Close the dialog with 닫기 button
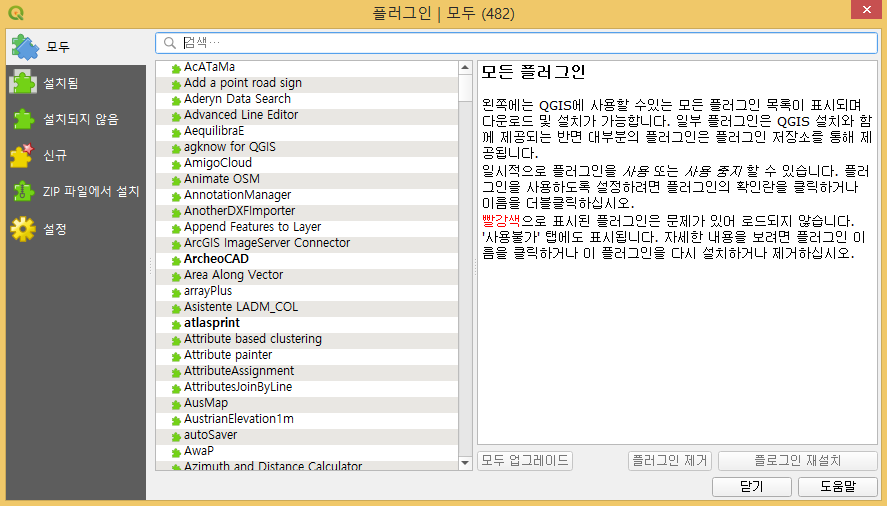The width and height of the screenshot is (887, 506). 752,487
